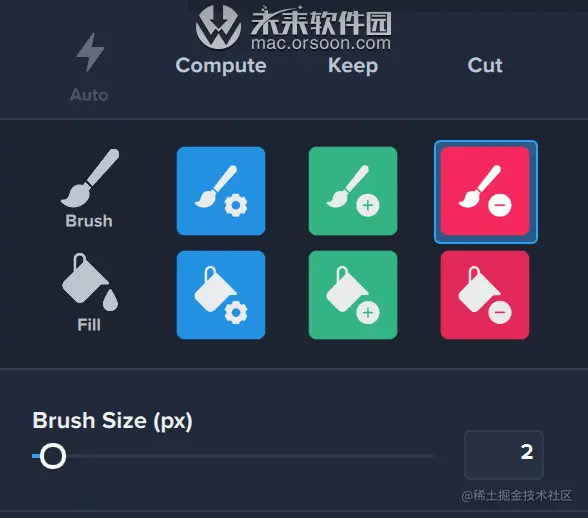Screen dimensions: 588x518
Task: Select the green Keep fill bucket
Action: point(353,295)
